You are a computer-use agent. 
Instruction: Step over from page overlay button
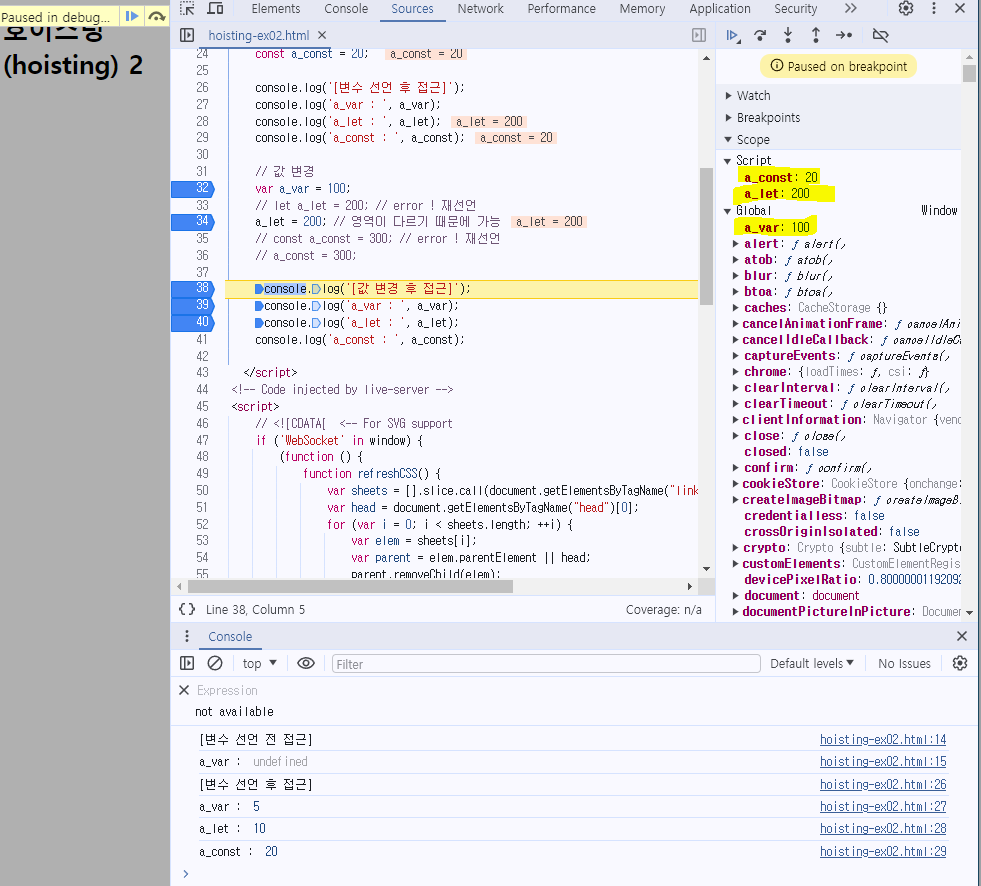pos(156,16)
